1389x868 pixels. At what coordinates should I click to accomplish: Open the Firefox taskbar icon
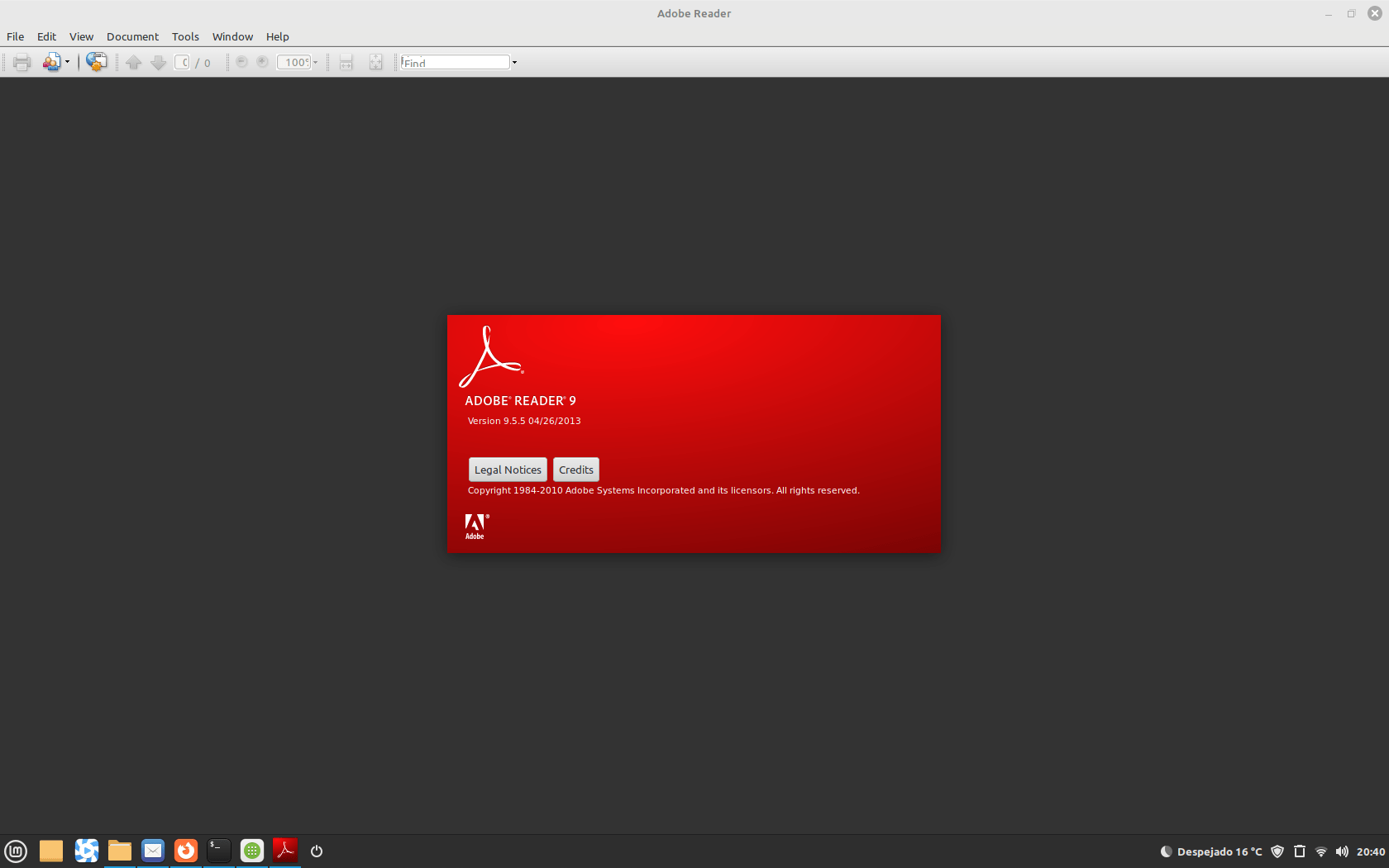[186, 851]
